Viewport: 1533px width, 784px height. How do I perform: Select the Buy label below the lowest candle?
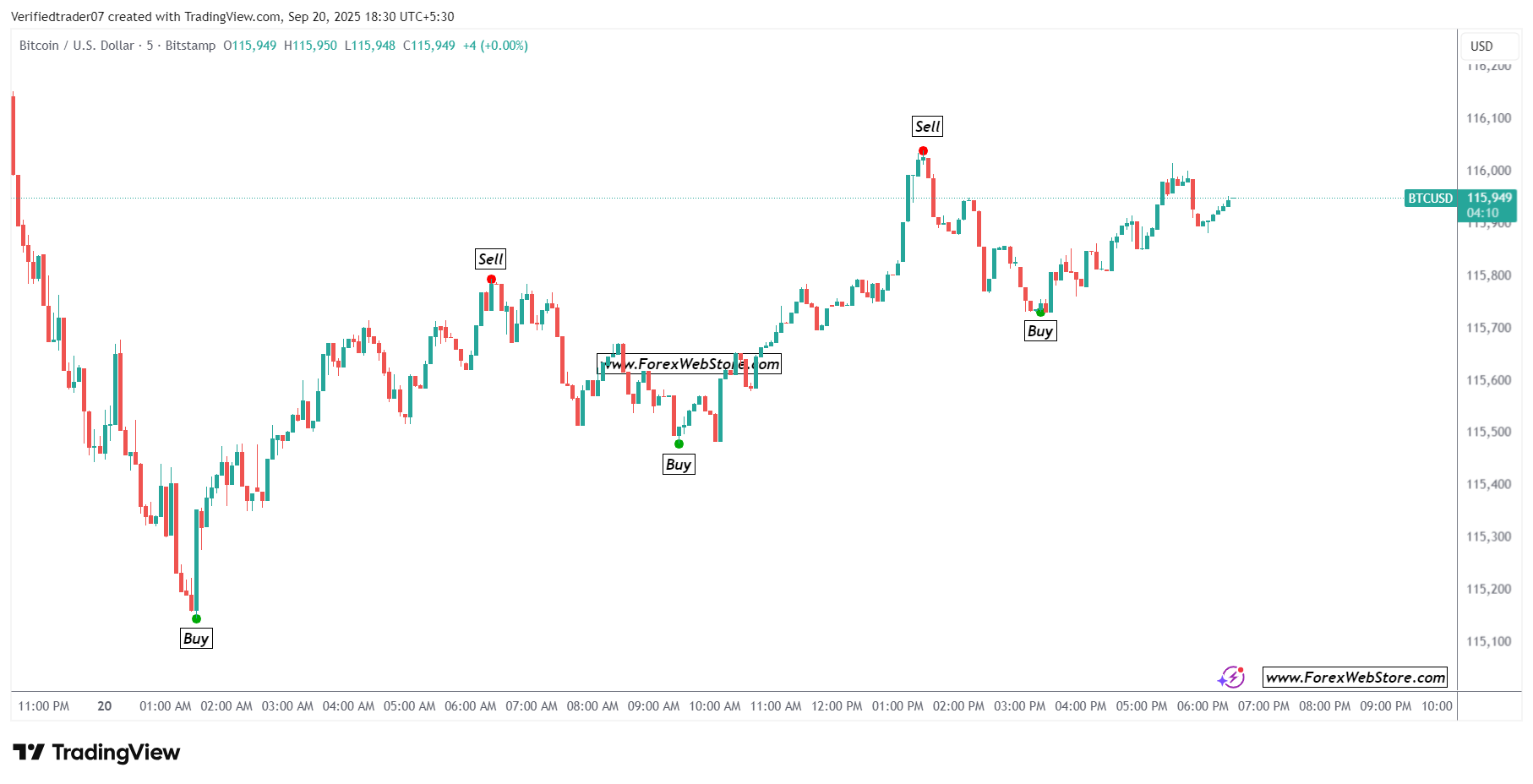coord(196,639)
